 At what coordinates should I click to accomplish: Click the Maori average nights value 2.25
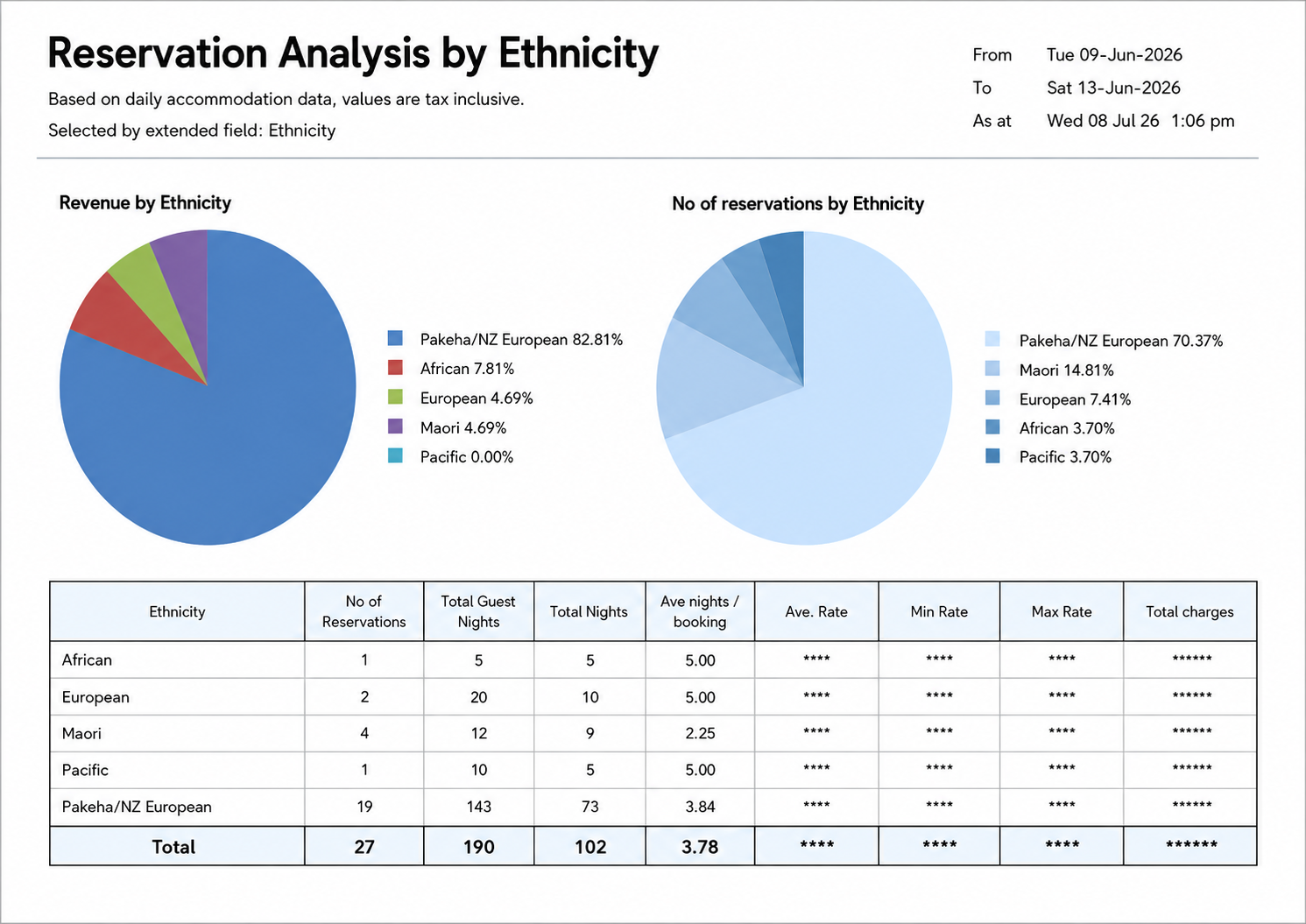[x=700, y=733]
